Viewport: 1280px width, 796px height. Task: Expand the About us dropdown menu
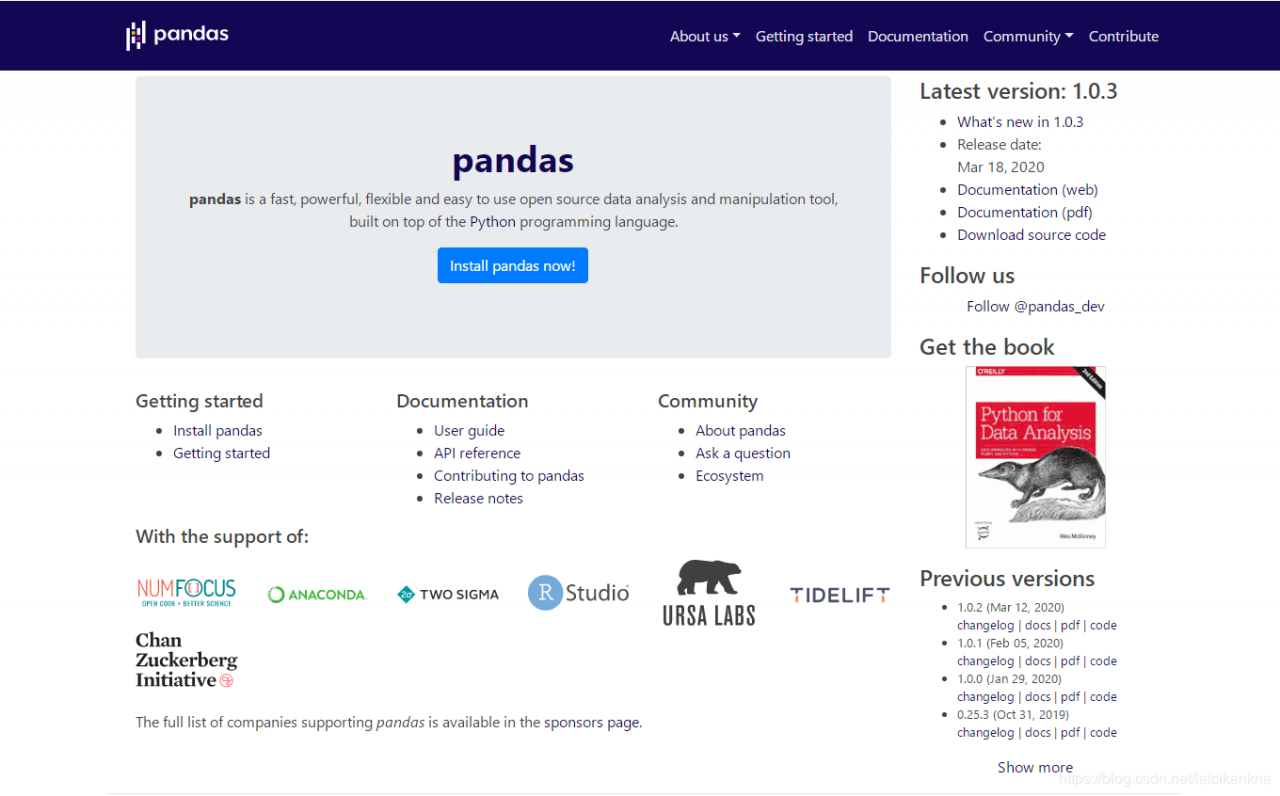[705, 36]
